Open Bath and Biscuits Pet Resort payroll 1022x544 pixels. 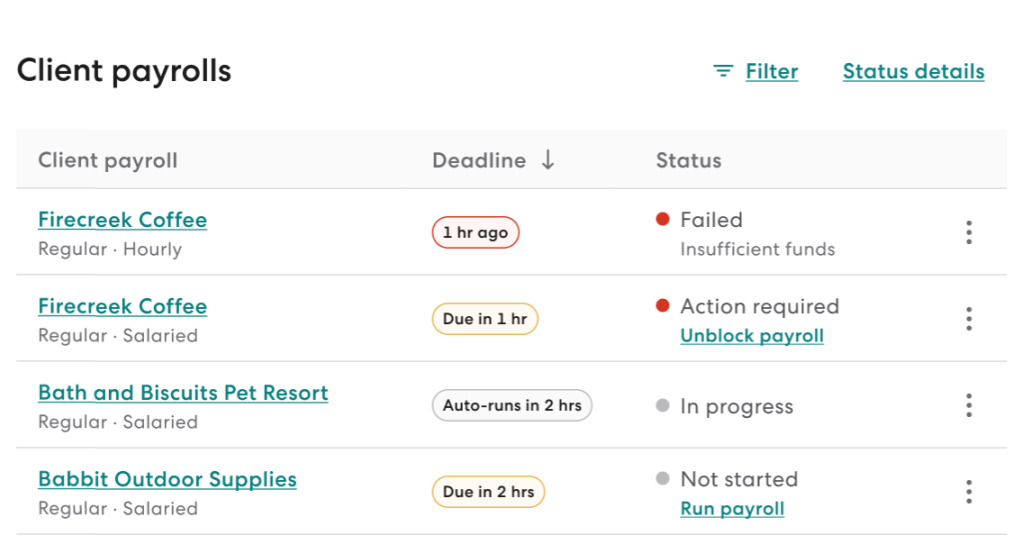tap(183, 393)
